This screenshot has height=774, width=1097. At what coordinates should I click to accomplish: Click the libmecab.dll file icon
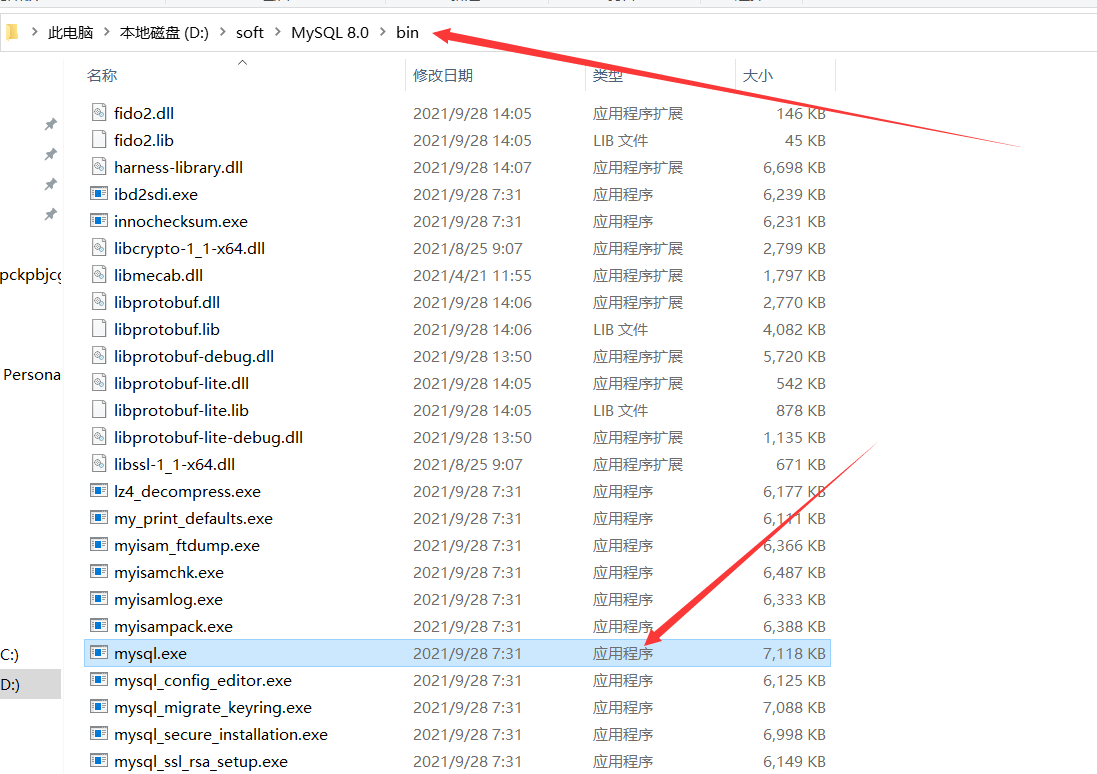(x=99, y=274)
